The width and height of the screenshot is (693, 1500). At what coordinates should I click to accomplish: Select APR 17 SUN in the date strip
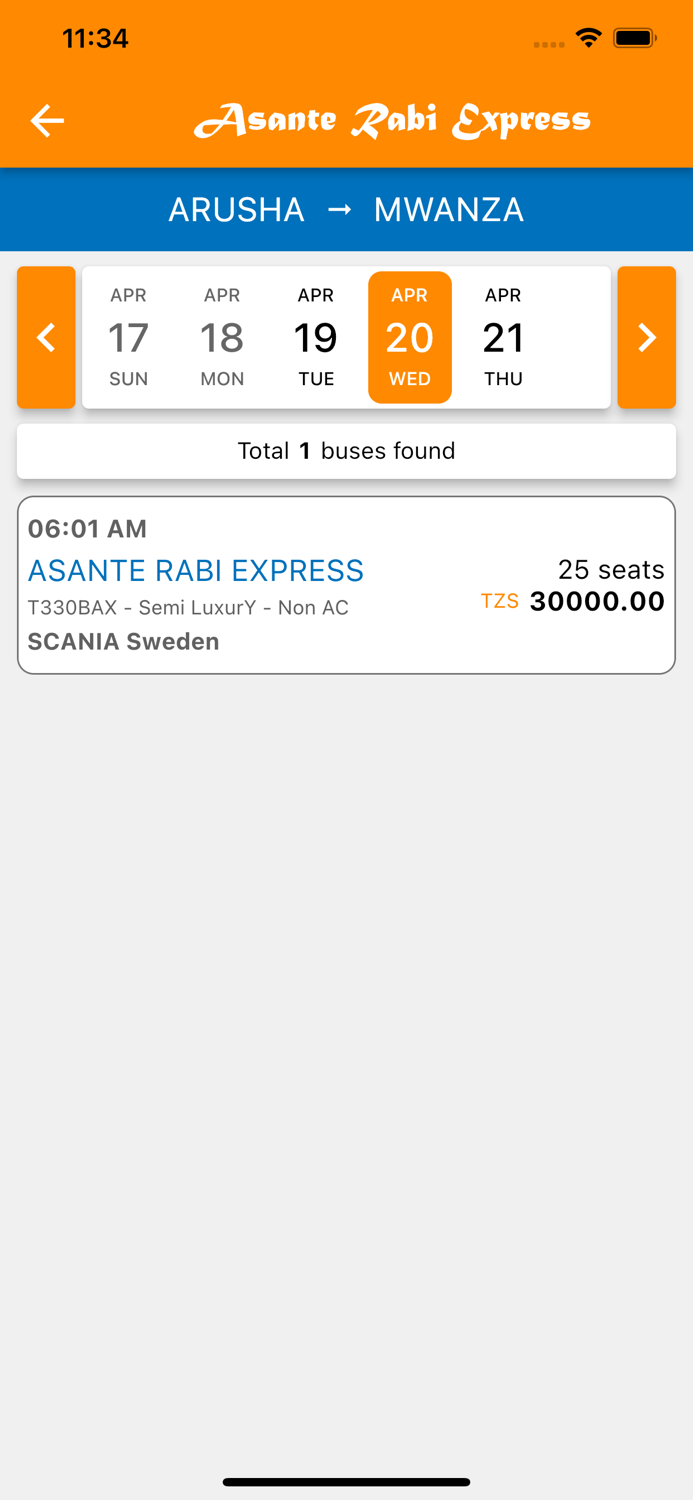(x=128, y=337)
